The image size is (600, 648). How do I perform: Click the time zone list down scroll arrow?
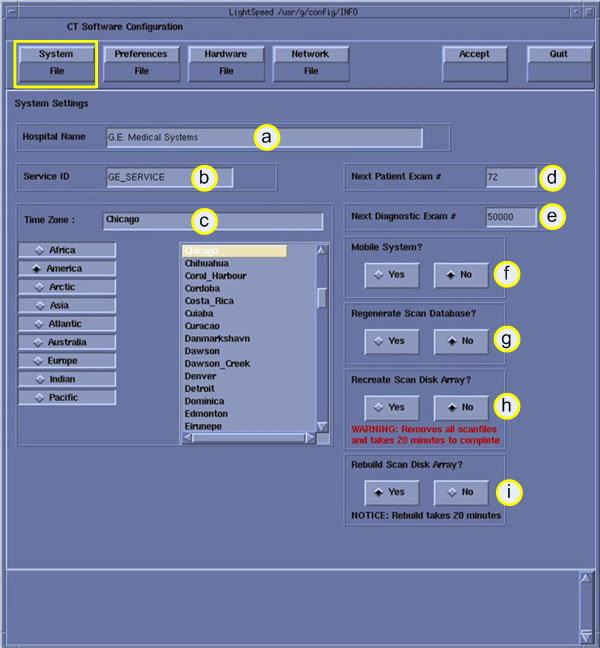(322, 426)
